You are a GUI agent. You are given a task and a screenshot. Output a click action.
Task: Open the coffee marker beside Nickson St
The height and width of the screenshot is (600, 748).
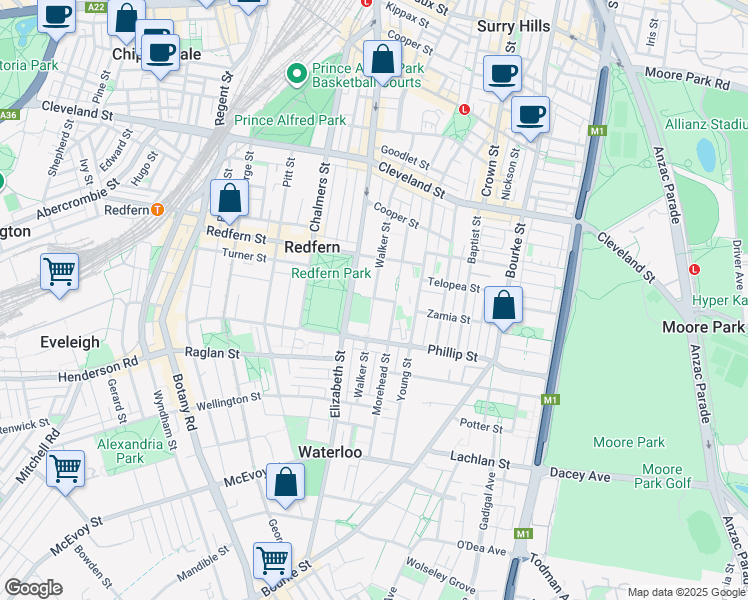[x=531, y=114]
